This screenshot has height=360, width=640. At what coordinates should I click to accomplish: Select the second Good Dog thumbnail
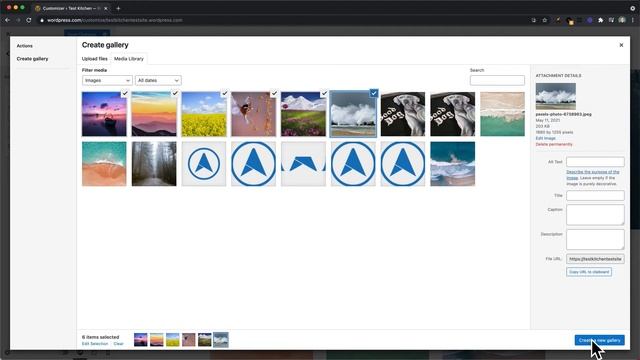[453, 114]
